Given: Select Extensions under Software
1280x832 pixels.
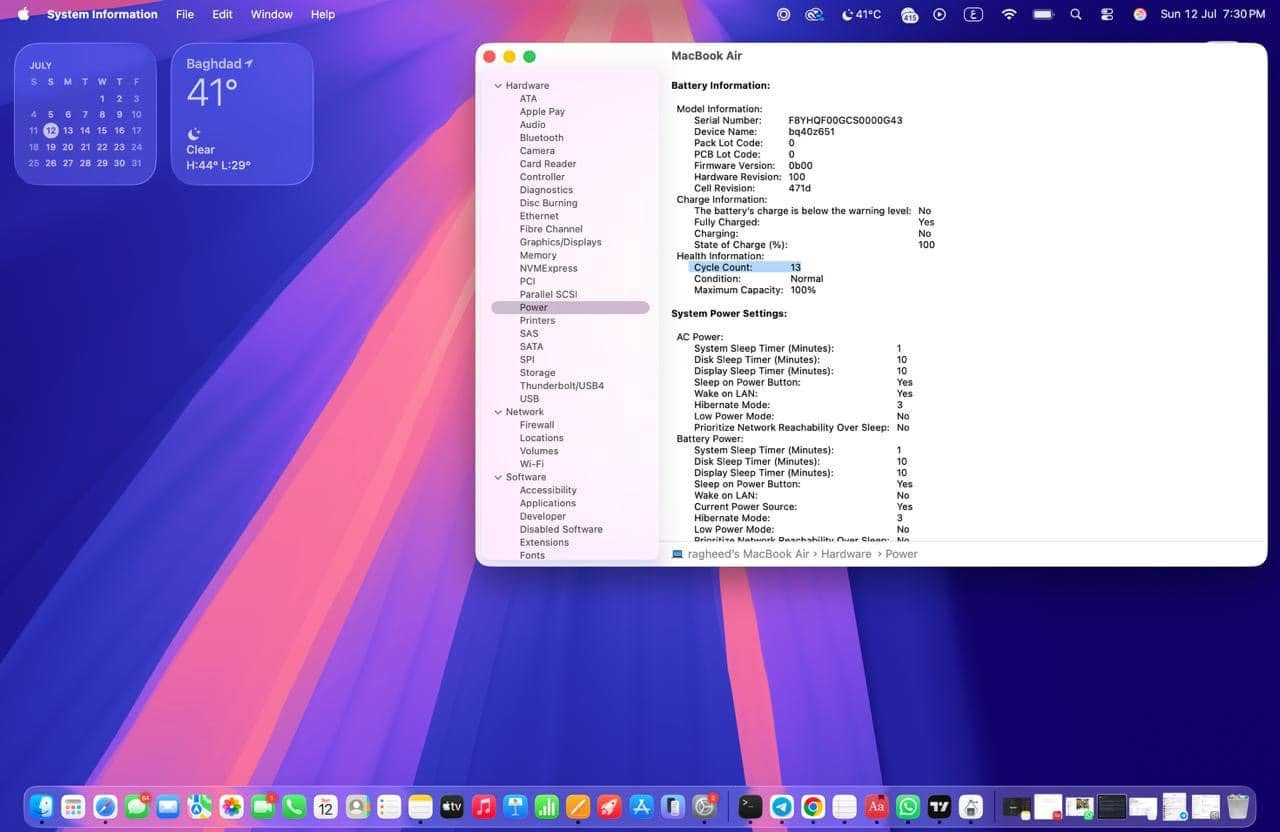Looking at the screenshot, I should click(x=544, y=542).
